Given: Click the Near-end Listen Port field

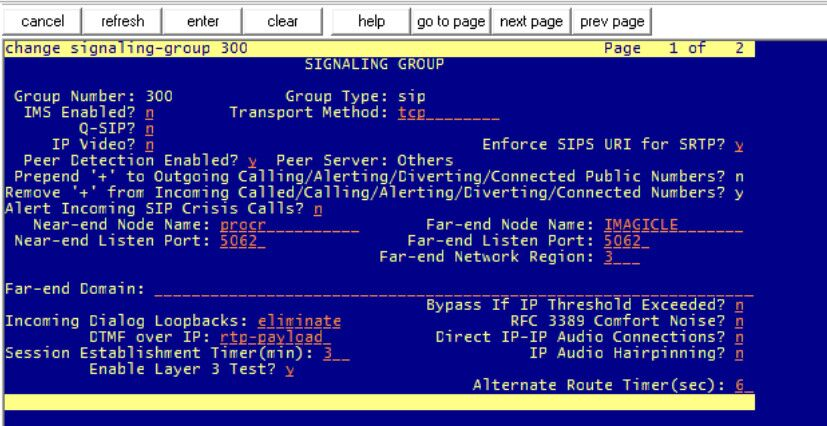Looking at the screenshot, I should point(242,241).
